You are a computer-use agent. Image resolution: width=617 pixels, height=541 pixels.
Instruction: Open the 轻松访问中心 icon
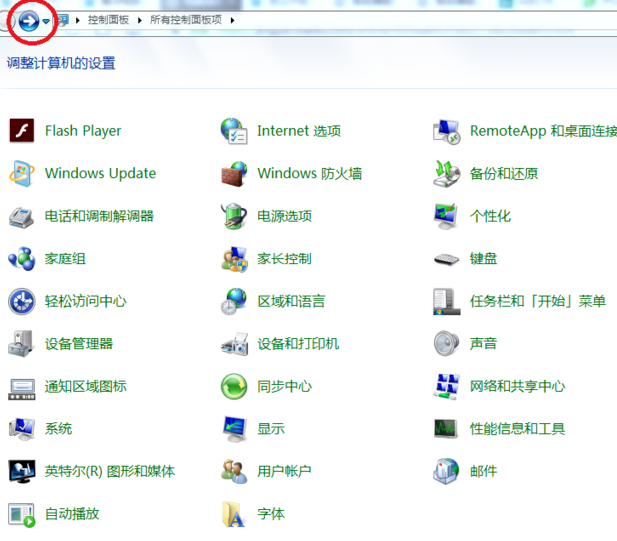pos(22,301)
